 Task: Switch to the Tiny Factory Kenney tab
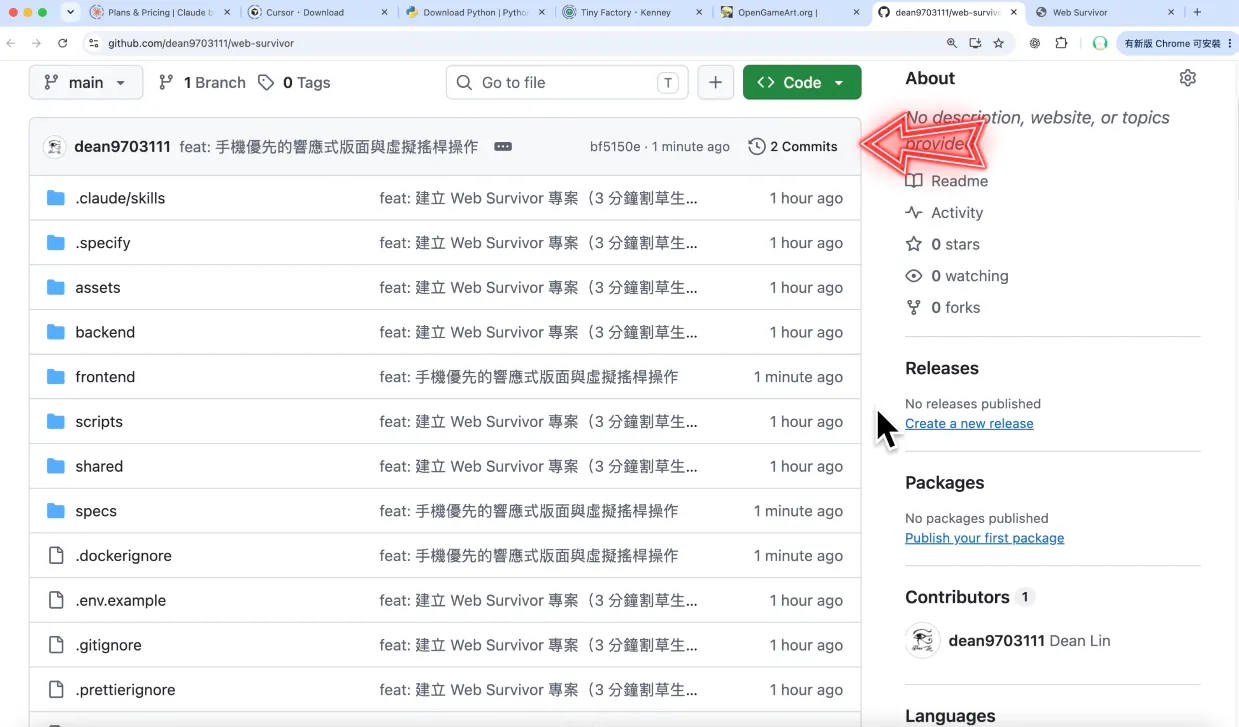pos(634,13)
